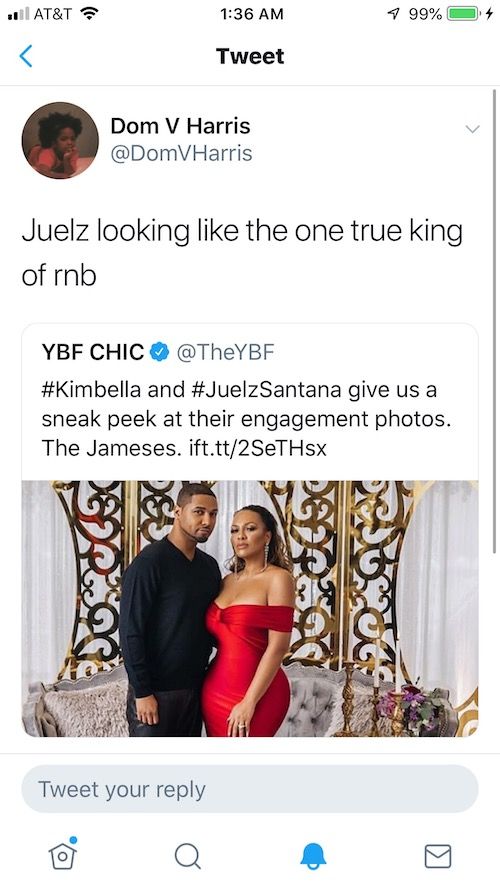Follow the ift.tt/2SeTHsx link
Viewport: 500px width, 889px height.
click(257, 448)
